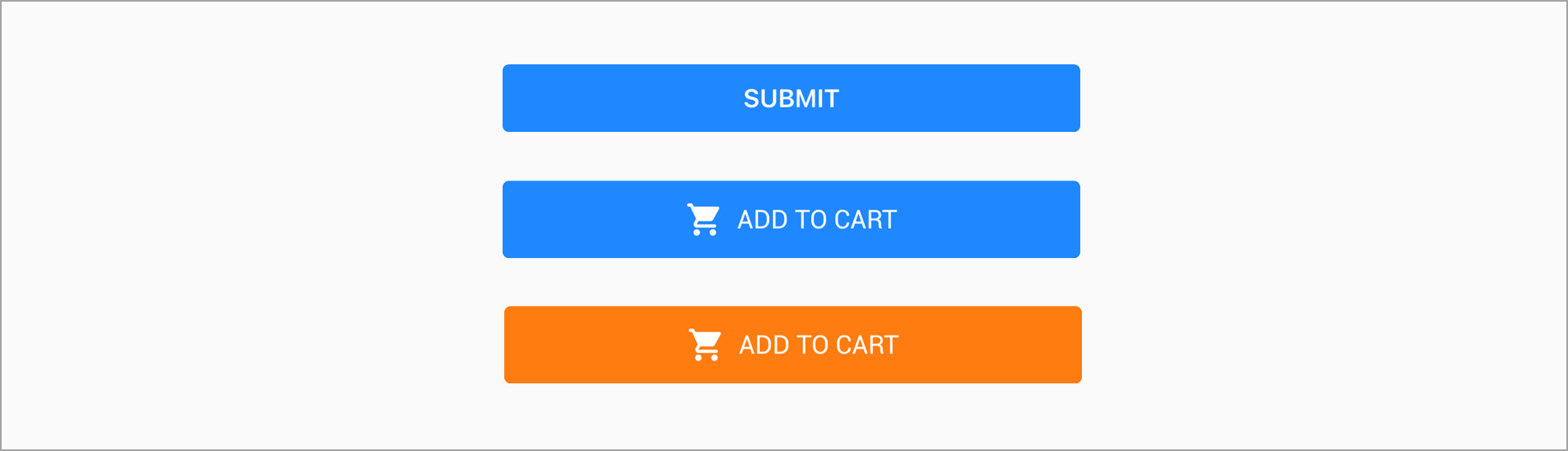Tap the shopping cart symbol beside blue ADD TO CART

(x=703, y=220)
